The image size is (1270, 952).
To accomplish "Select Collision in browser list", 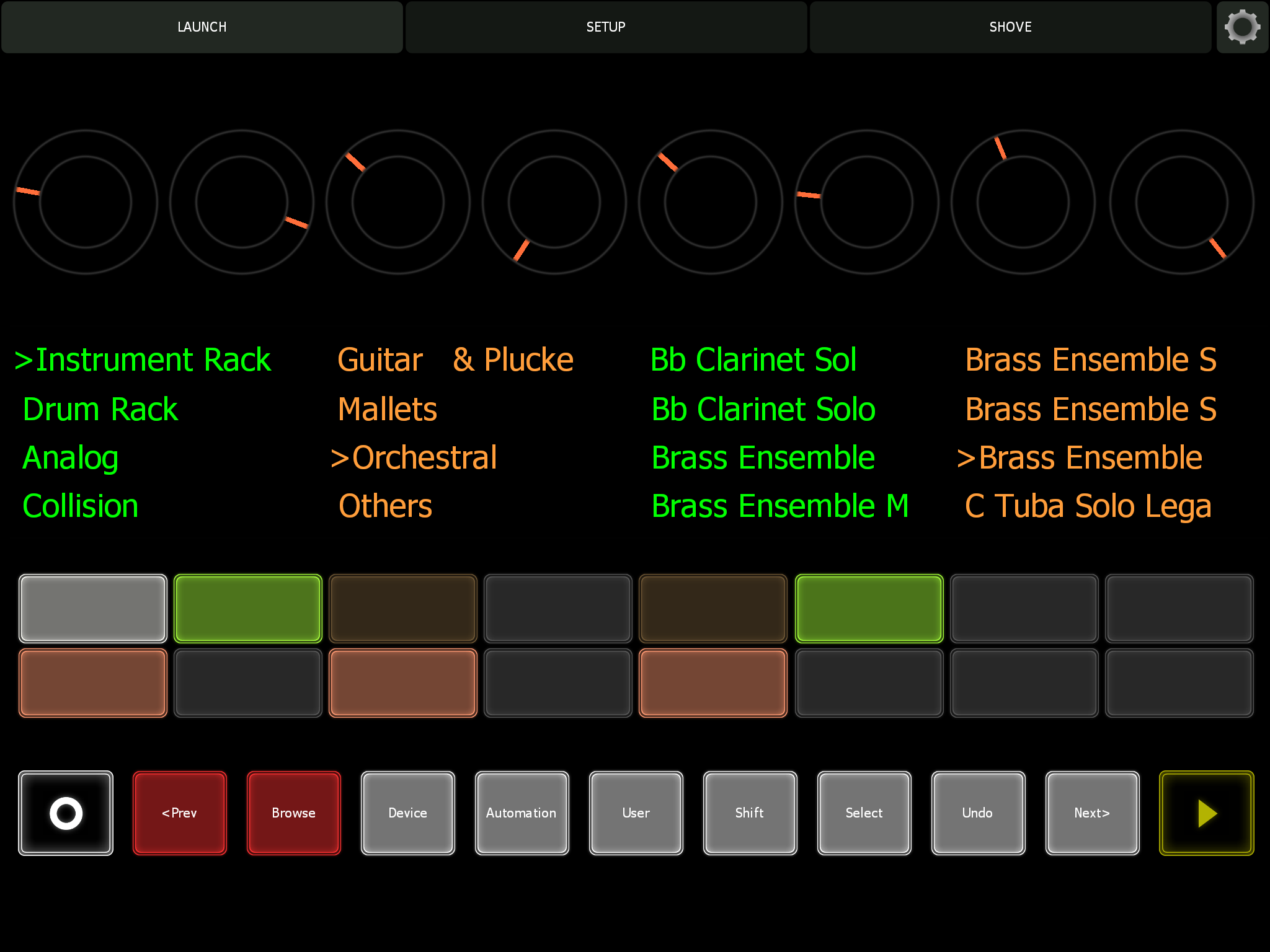I will 81,506.
